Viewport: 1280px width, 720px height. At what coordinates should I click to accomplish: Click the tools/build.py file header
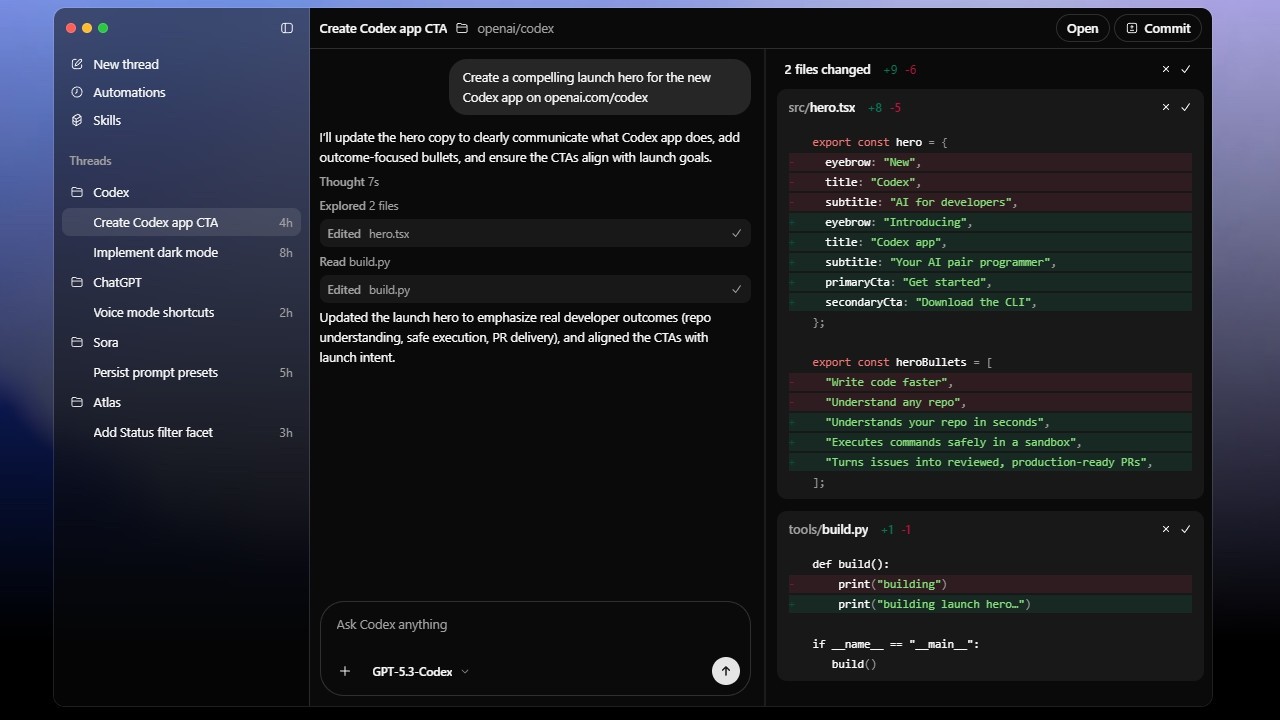click(828, 529)
